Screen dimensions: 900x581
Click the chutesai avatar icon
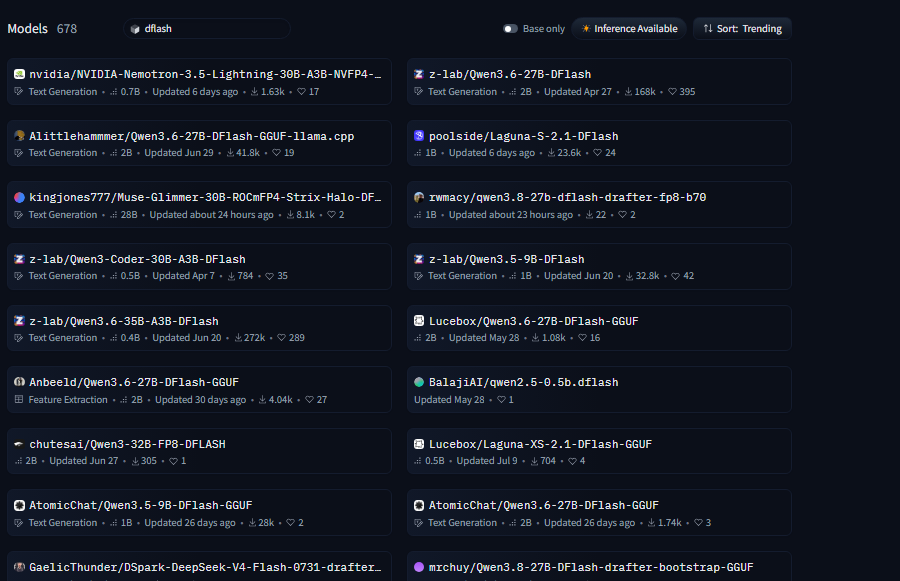(x=19, y=444)
